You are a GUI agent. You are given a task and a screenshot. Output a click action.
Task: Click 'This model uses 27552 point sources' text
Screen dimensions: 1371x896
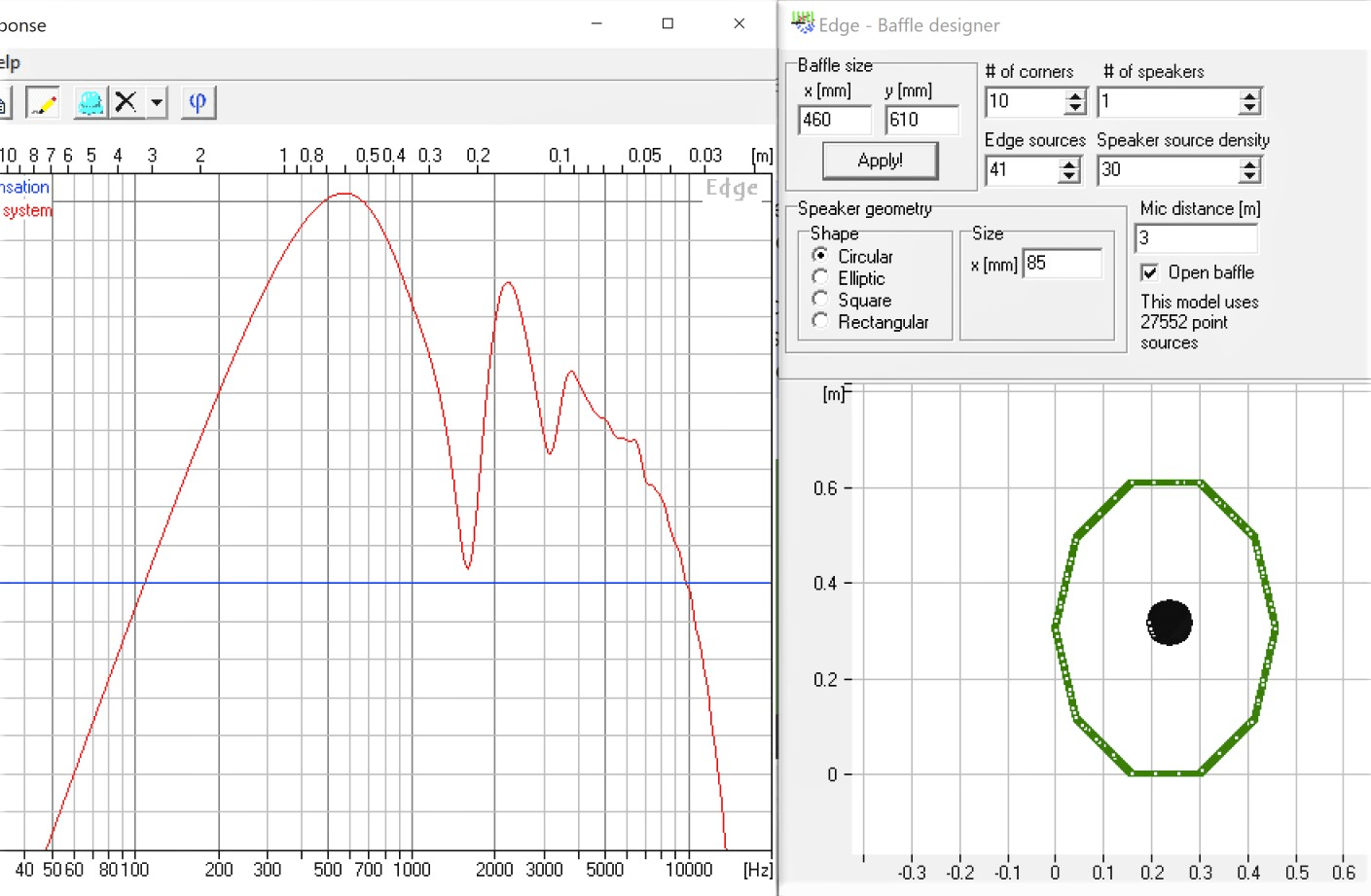coord(1199,322)
